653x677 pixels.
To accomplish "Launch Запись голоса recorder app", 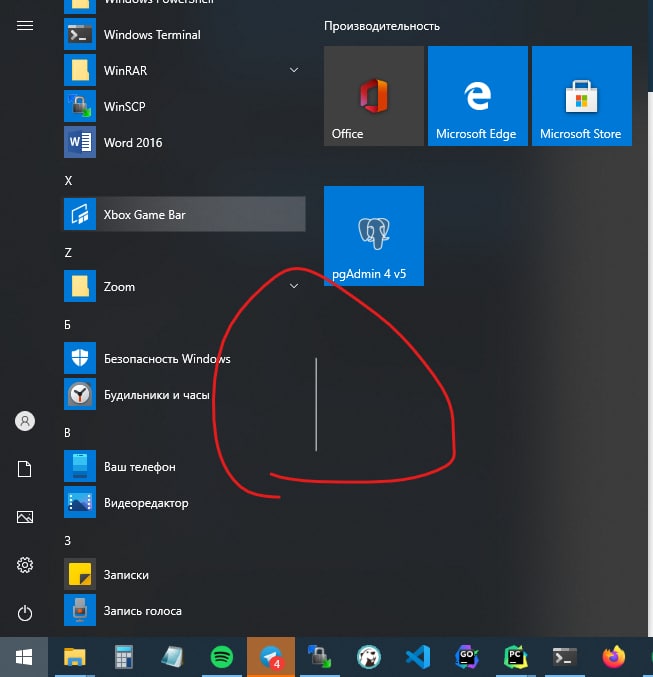I will pos(184,611).
